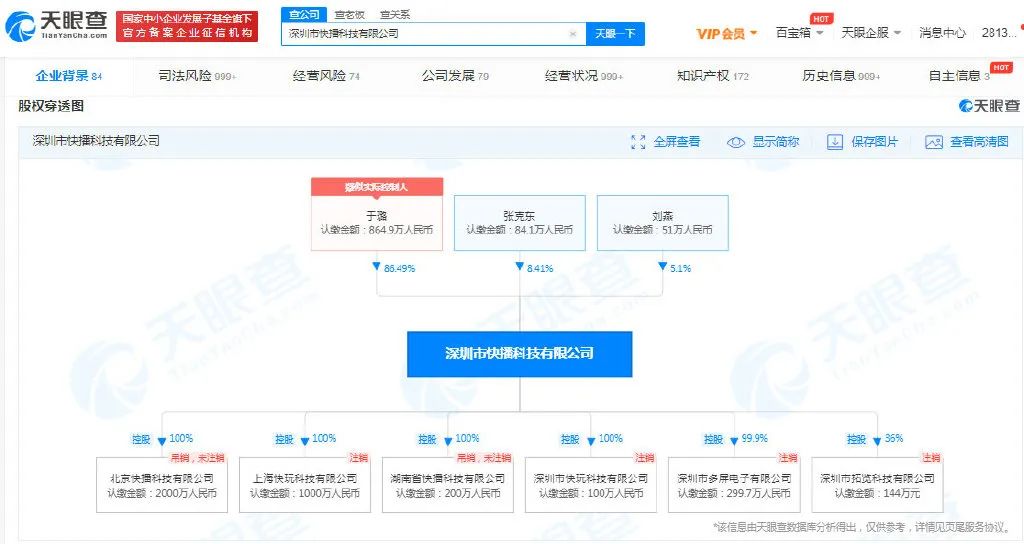Click the central 深圳市快播科技有限公司 node
This screenshot has height=544, width=1024.
point(519,353)
